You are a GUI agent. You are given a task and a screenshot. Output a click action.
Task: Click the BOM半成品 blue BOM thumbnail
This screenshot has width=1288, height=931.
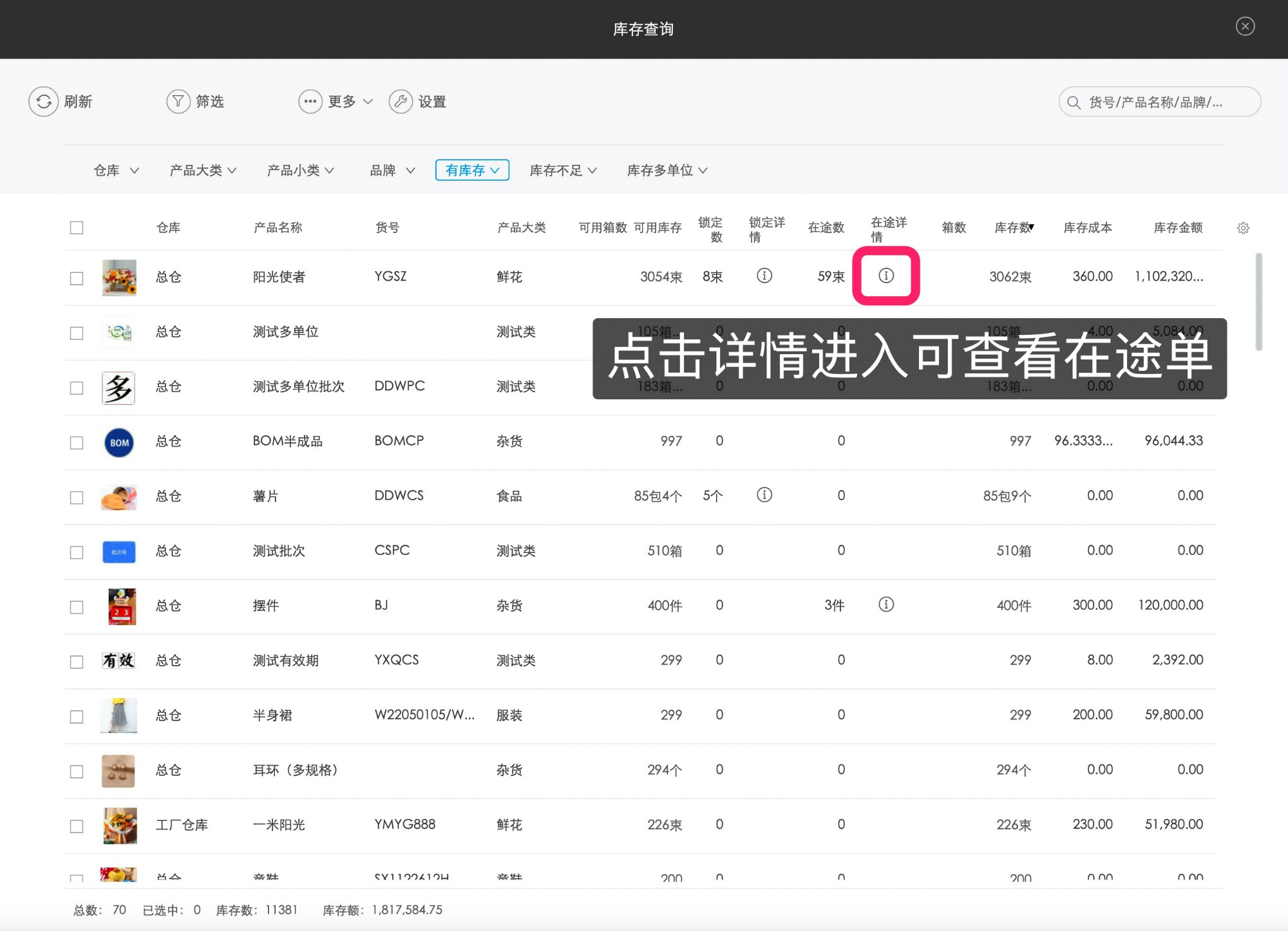pyautogui.click(x=119, y=442)
